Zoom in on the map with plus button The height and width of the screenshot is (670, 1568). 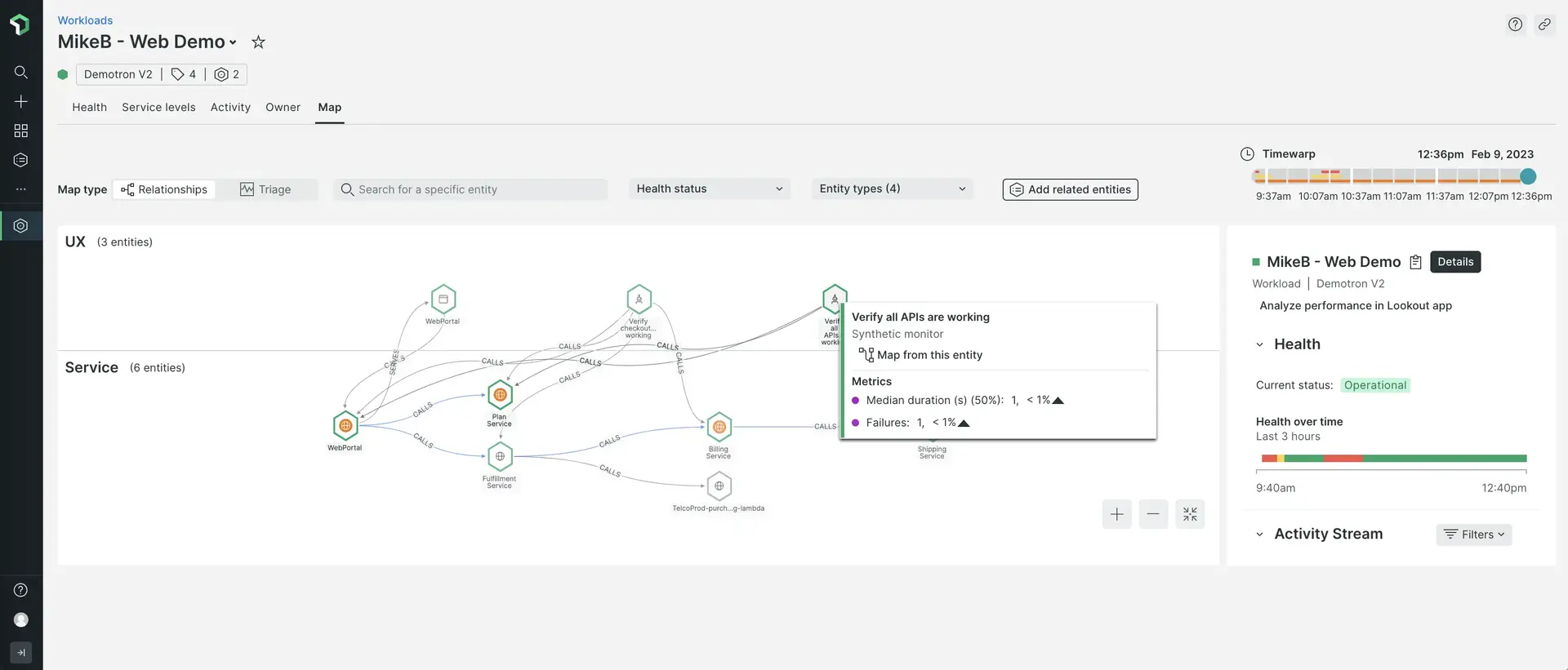[x=1116, y=514]
